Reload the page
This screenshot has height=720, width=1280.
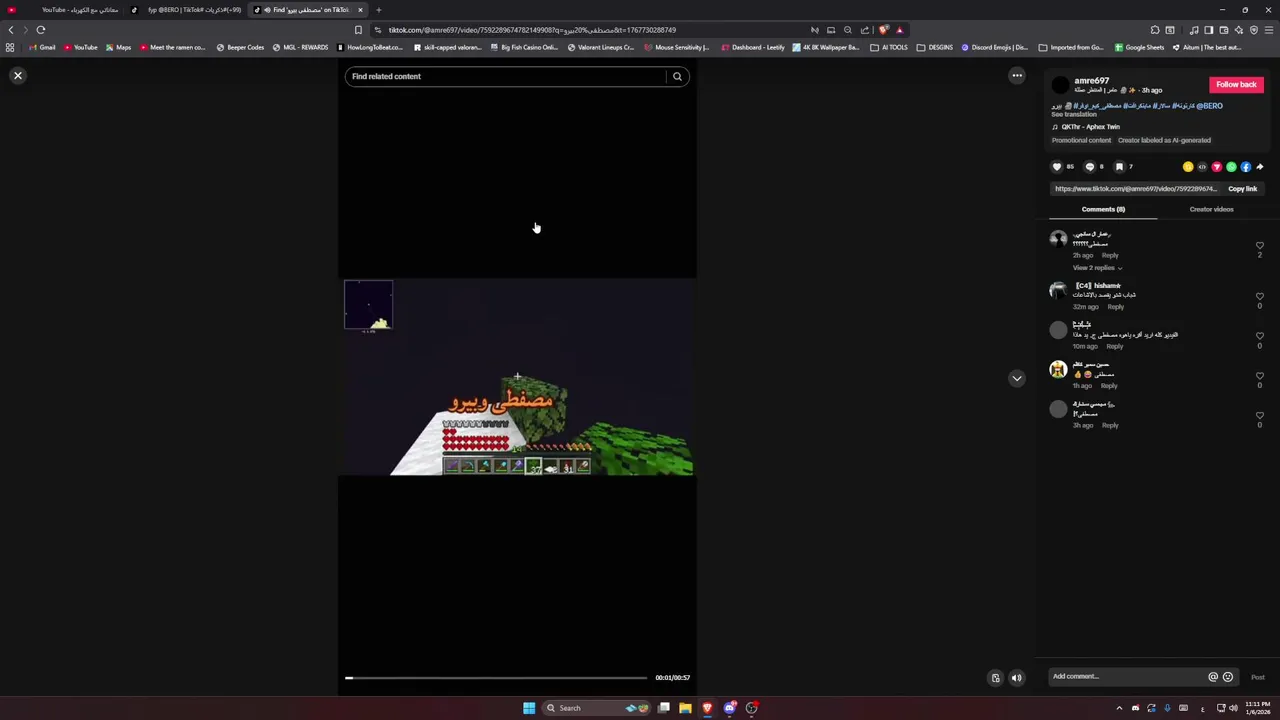coord(41,30)
